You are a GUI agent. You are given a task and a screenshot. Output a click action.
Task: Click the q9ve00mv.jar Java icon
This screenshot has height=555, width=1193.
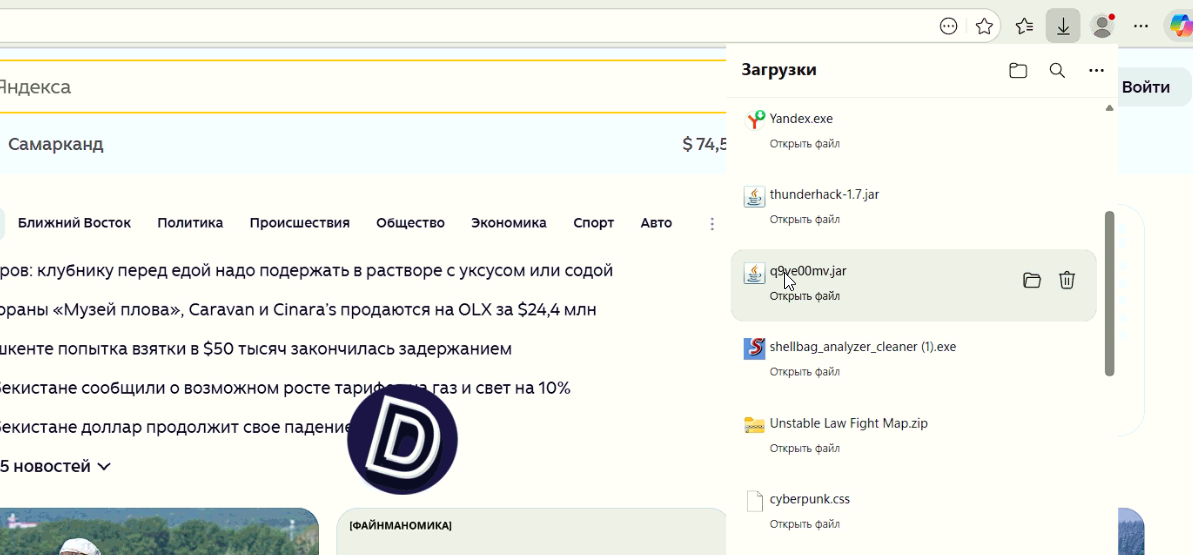click(754, 273)
